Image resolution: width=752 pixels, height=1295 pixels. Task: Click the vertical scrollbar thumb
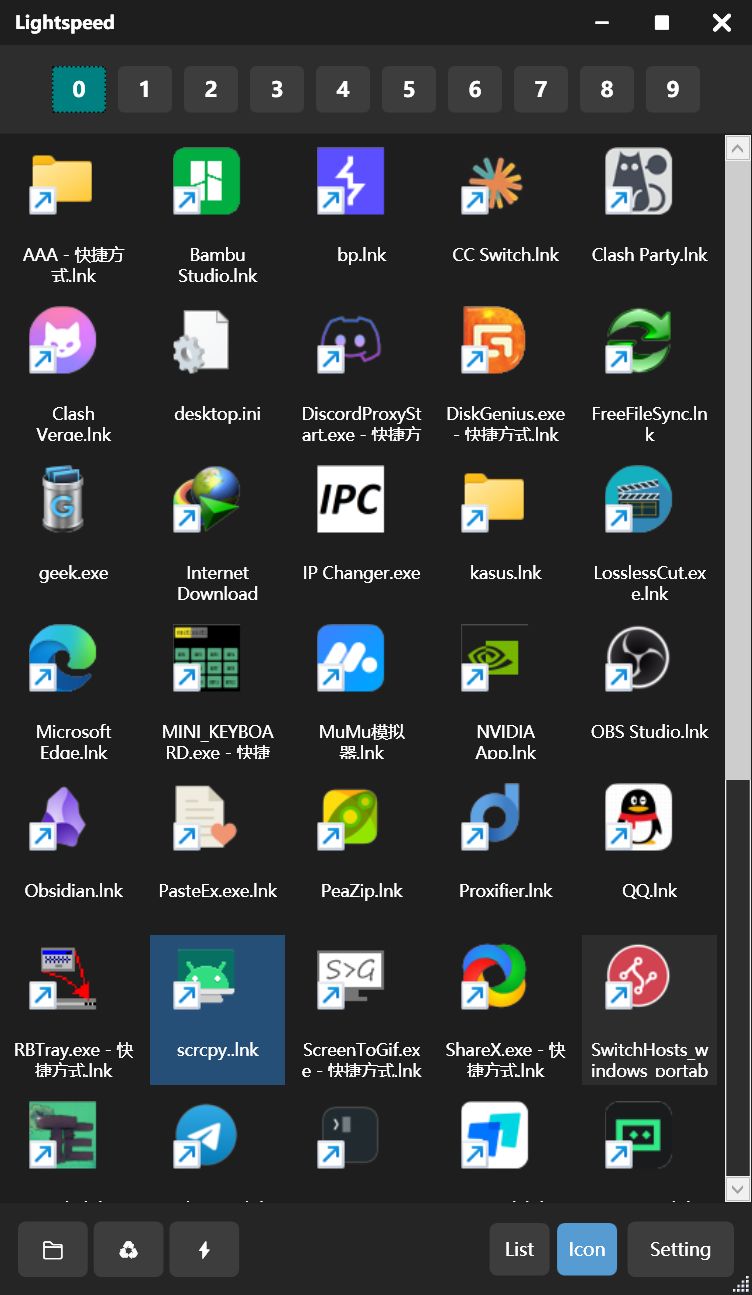coord(738,470)
